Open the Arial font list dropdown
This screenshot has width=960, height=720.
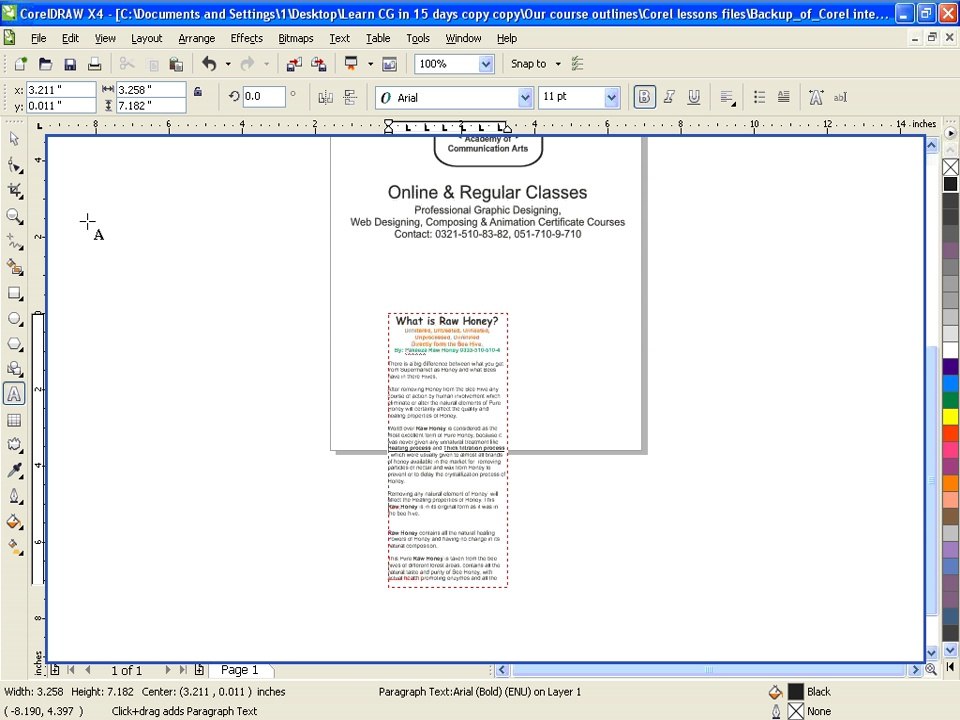(x=525, y=97)
